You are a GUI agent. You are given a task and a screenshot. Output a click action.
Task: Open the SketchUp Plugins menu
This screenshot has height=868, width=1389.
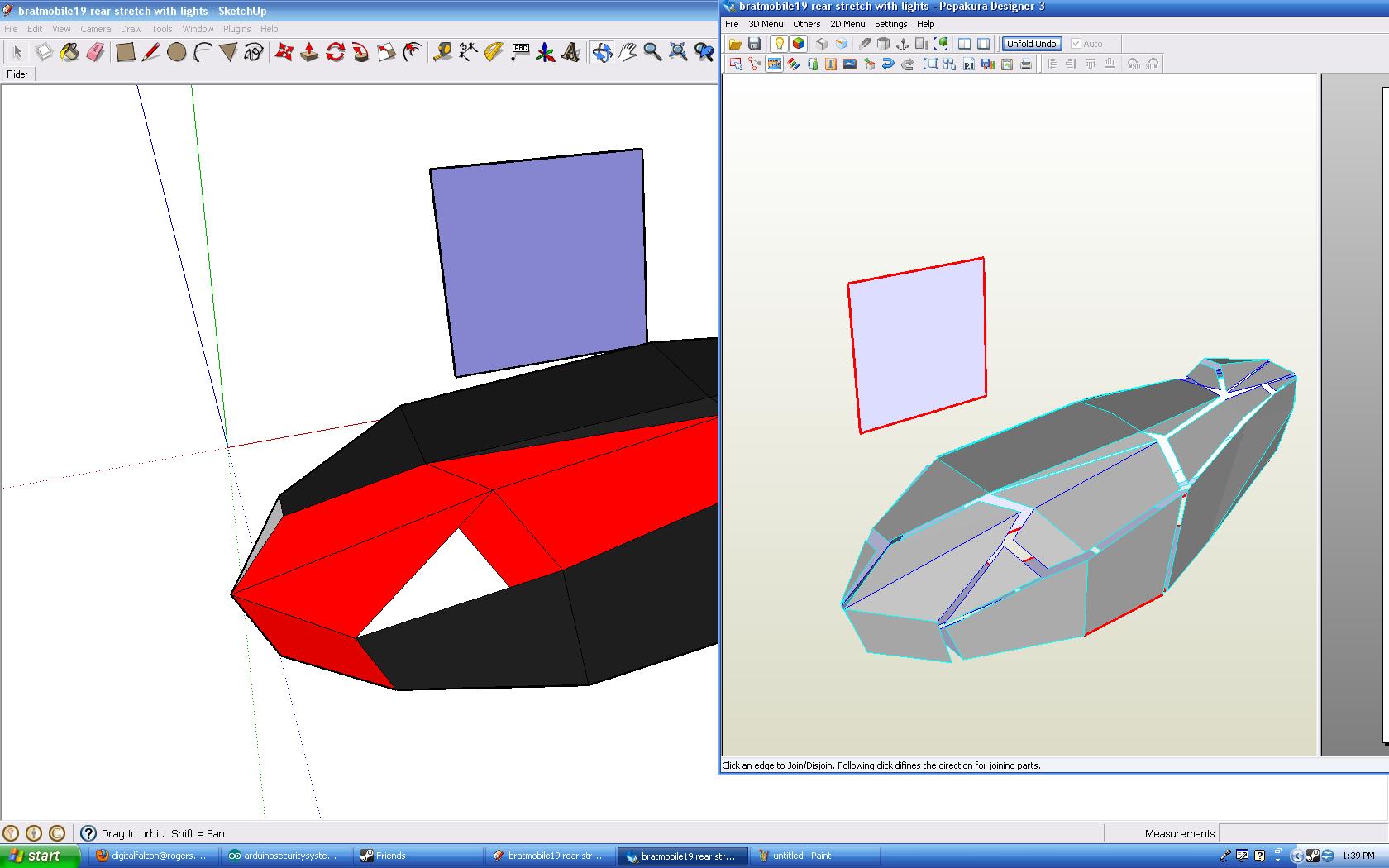tap(236, 29)
